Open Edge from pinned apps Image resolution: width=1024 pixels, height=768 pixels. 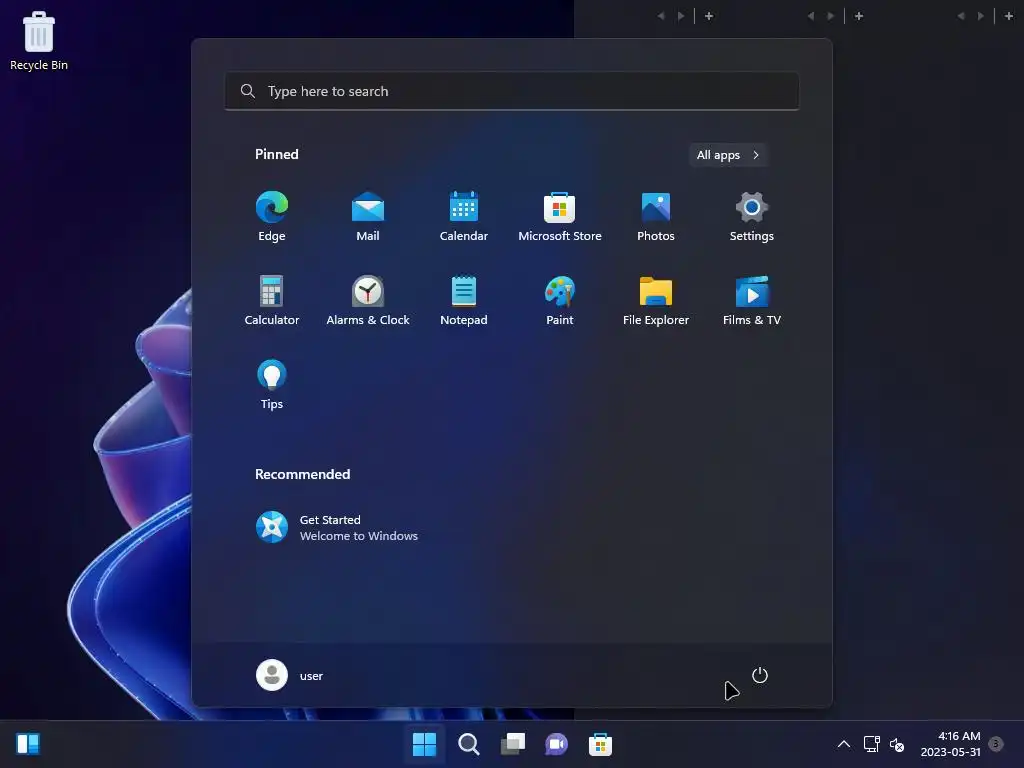click(272, 217)
